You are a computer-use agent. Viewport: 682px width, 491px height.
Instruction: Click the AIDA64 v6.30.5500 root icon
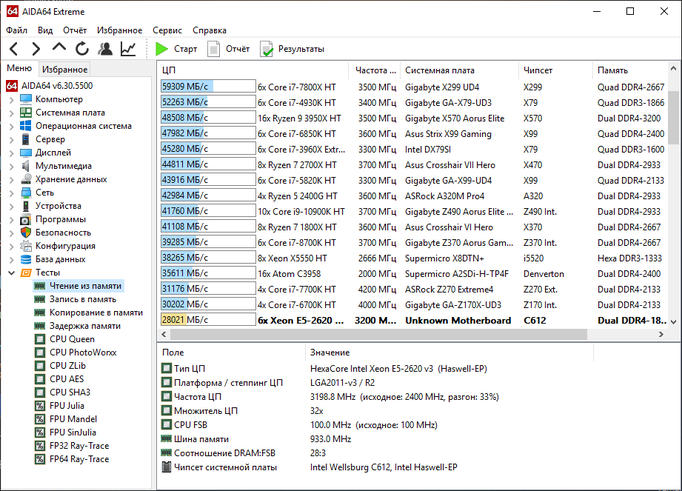click(x=12, y=86)
